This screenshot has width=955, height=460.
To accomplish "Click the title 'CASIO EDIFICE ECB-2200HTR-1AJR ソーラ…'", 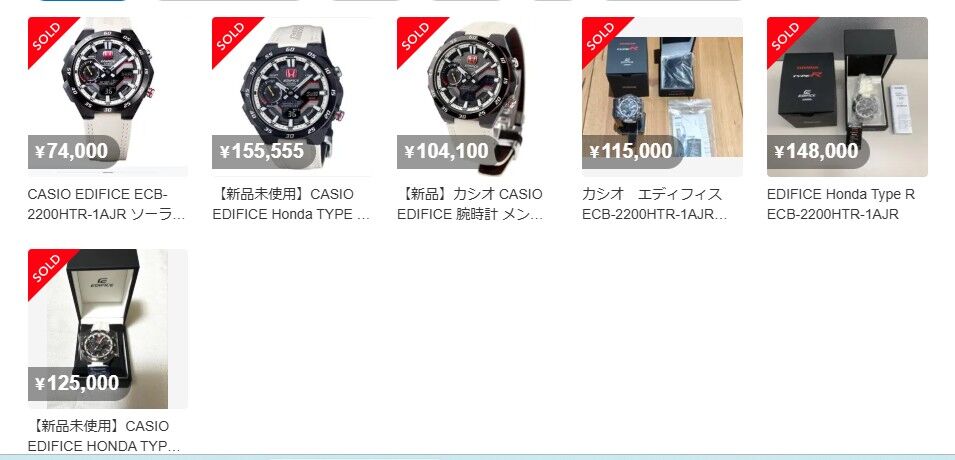I will pyautogui.click(x=107, y=205).
